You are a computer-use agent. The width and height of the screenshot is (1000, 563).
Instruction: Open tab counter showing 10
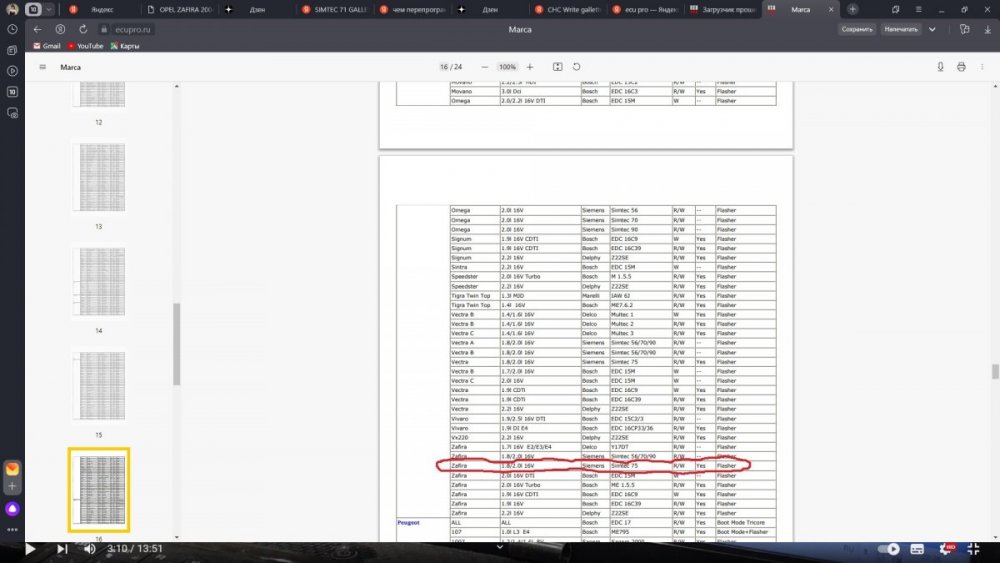33,10
